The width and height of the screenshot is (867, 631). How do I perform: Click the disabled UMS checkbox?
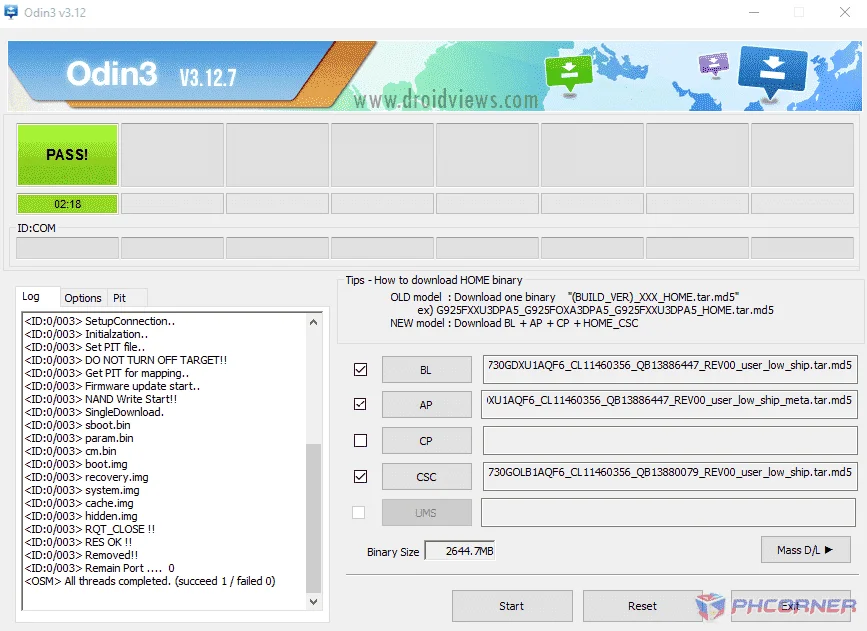(x=359, y=513)
